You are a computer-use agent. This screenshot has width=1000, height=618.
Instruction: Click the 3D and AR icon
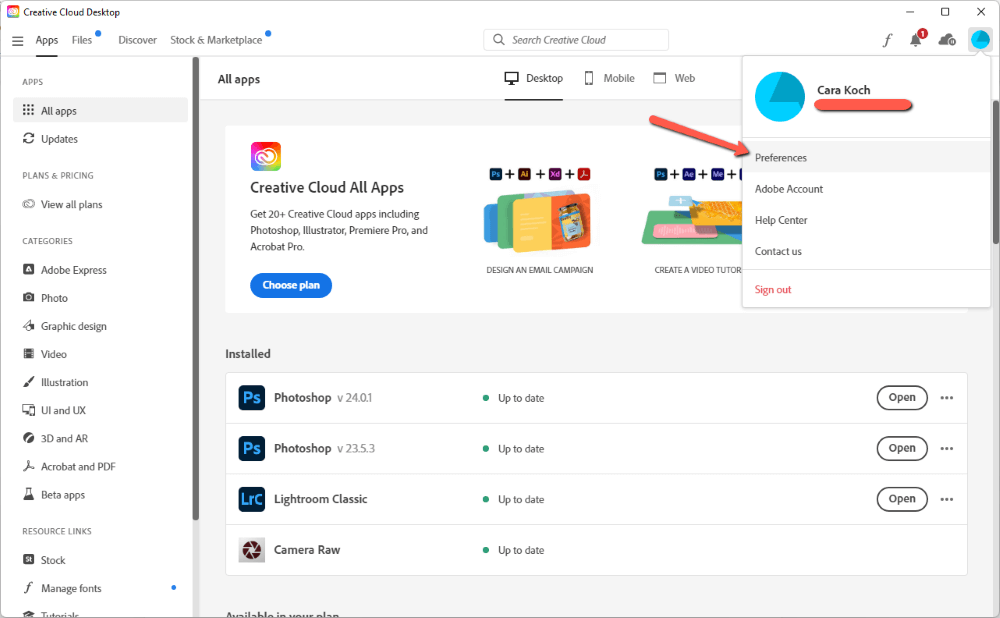(x=29, y=438)
